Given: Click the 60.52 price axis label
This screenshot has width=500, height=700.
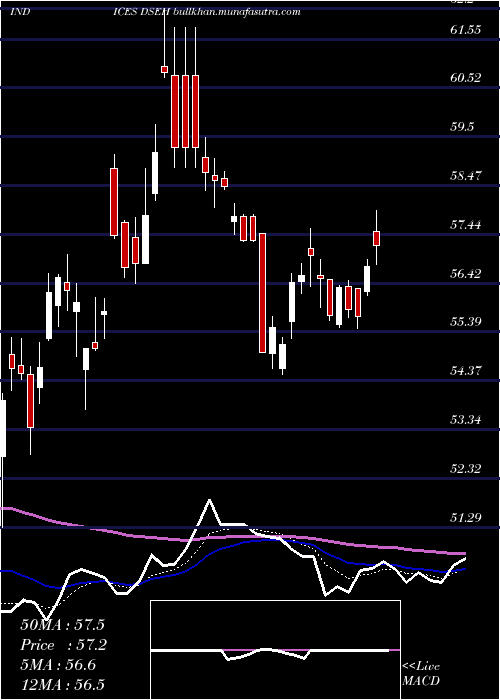Looking at the screenshot, I should point(466,78).
